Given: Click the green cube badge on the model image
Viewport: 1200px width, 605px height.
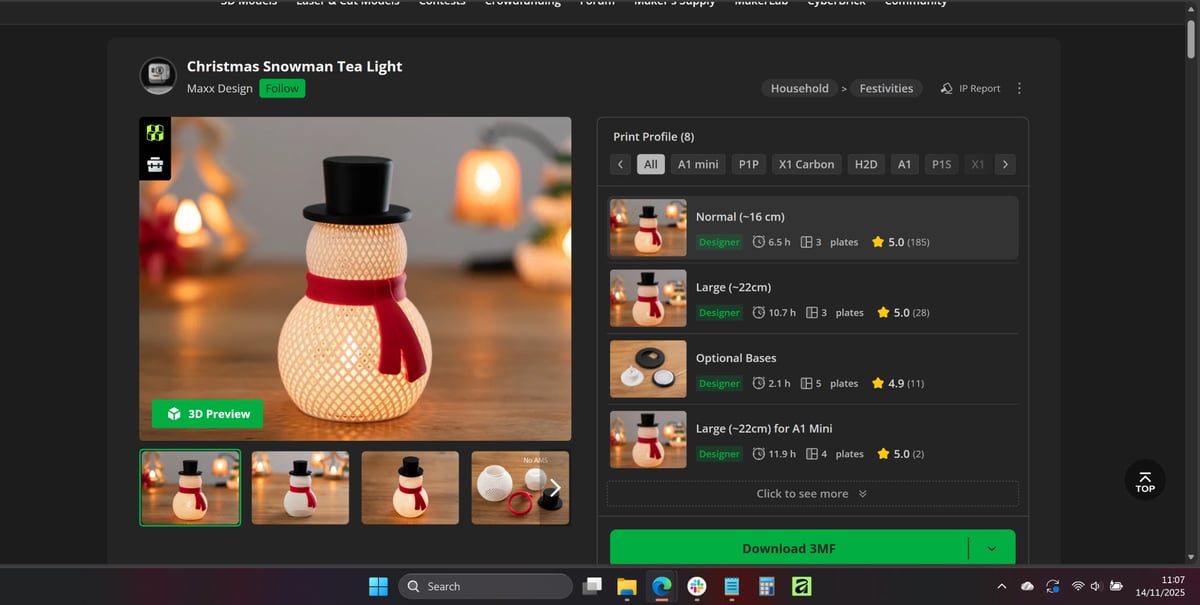Looking at the screenshot, I should pyautogui.click(x=155, y=132).
